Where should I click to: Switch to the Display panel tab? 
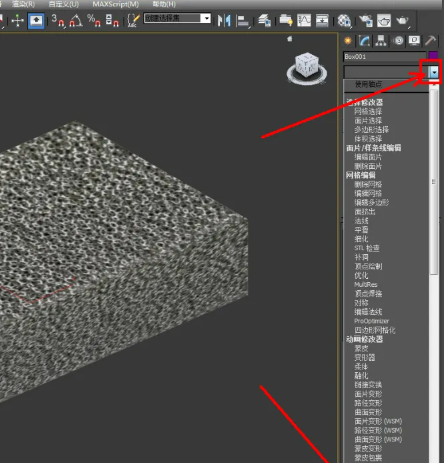pyautogui.click(x=414, y=41)
